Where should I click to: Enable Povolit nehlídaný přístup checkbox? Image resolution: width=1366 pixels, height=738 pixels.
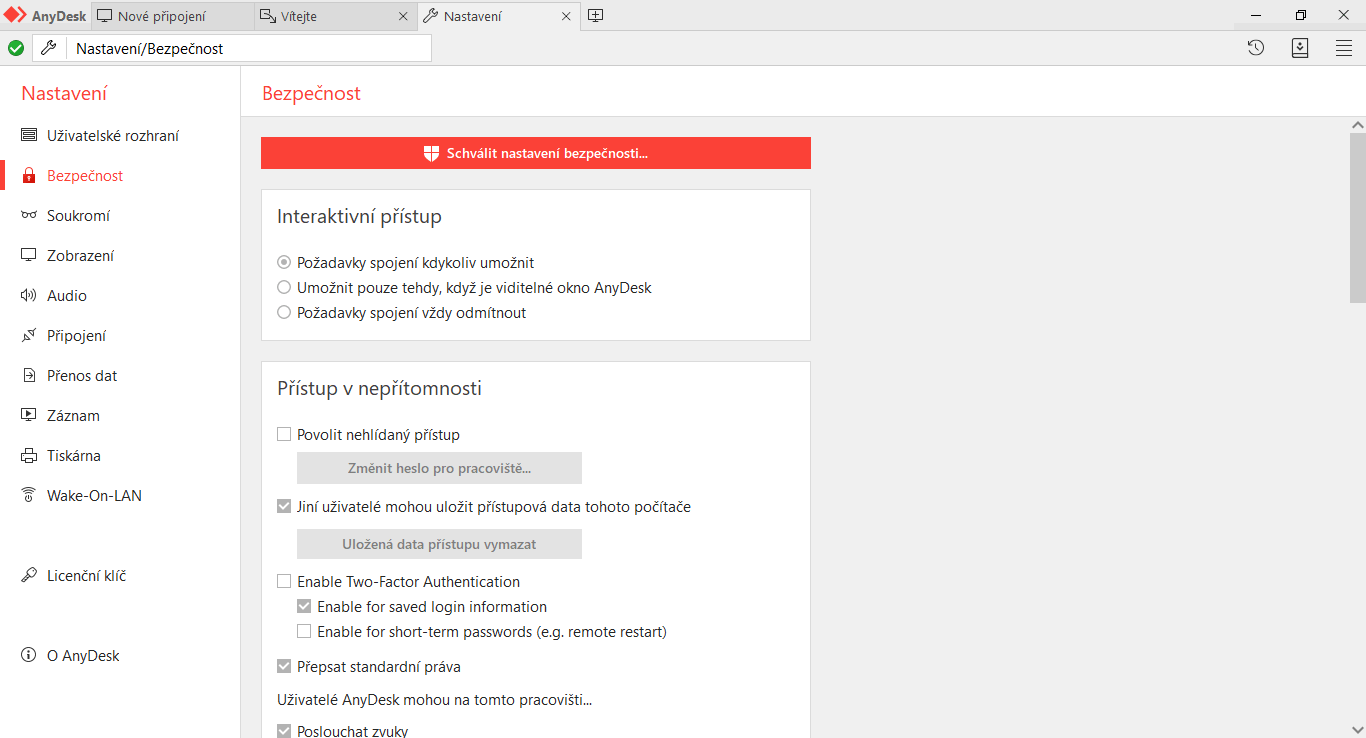284,435
